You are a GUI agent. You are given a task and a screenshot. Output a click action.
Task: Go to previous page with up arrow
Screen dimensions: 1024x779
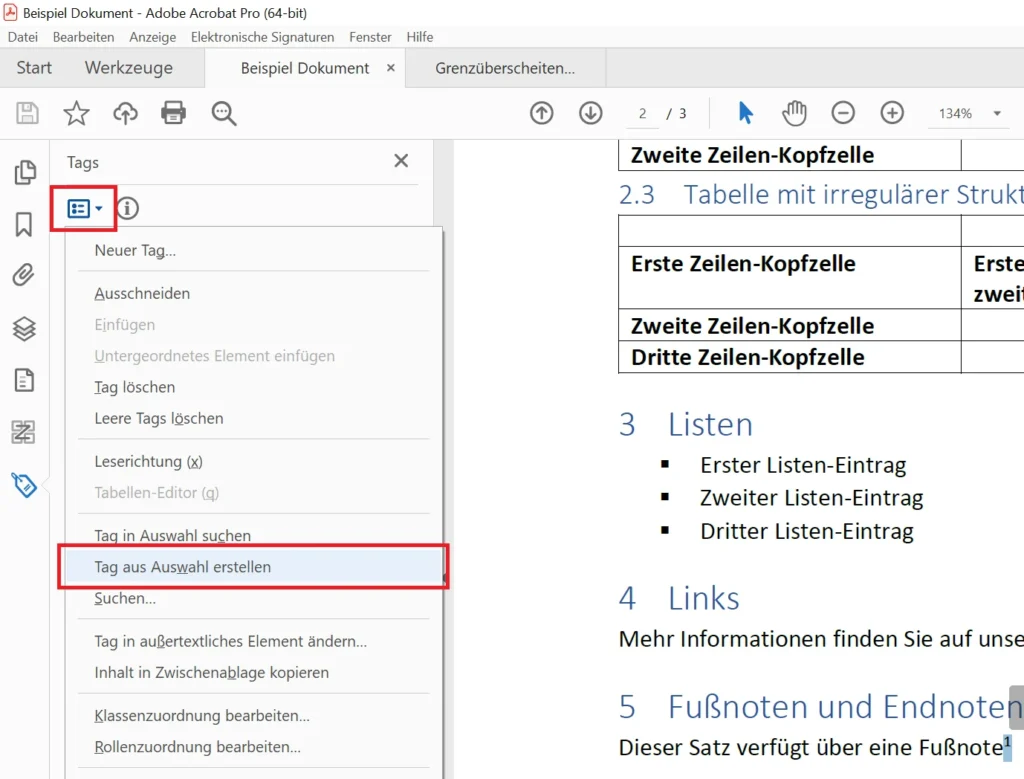tap(542, 113)
